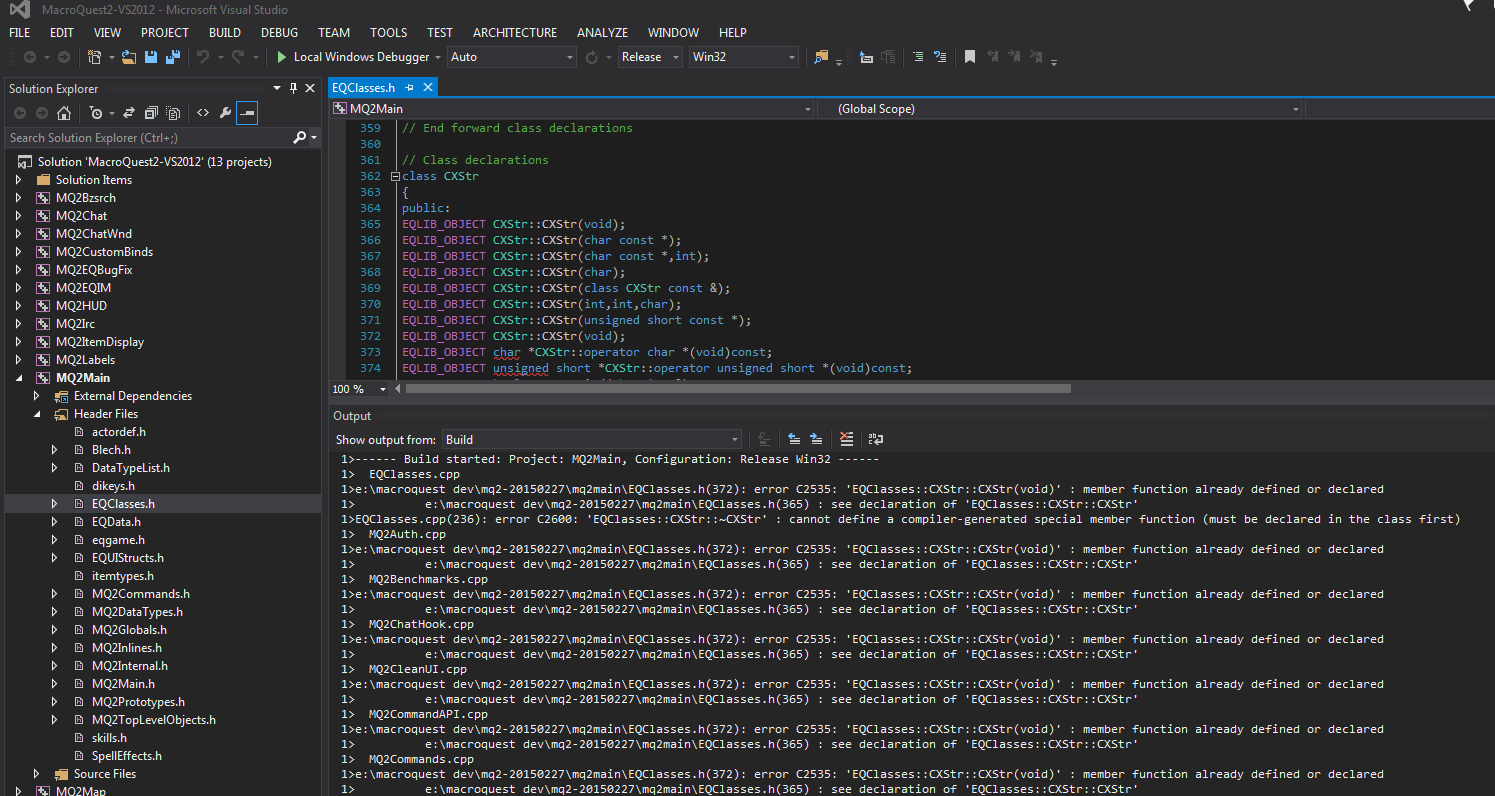Save the current file with the Save icon
The width and height of the screenshot is (1495, 796).
click(151, 57)
